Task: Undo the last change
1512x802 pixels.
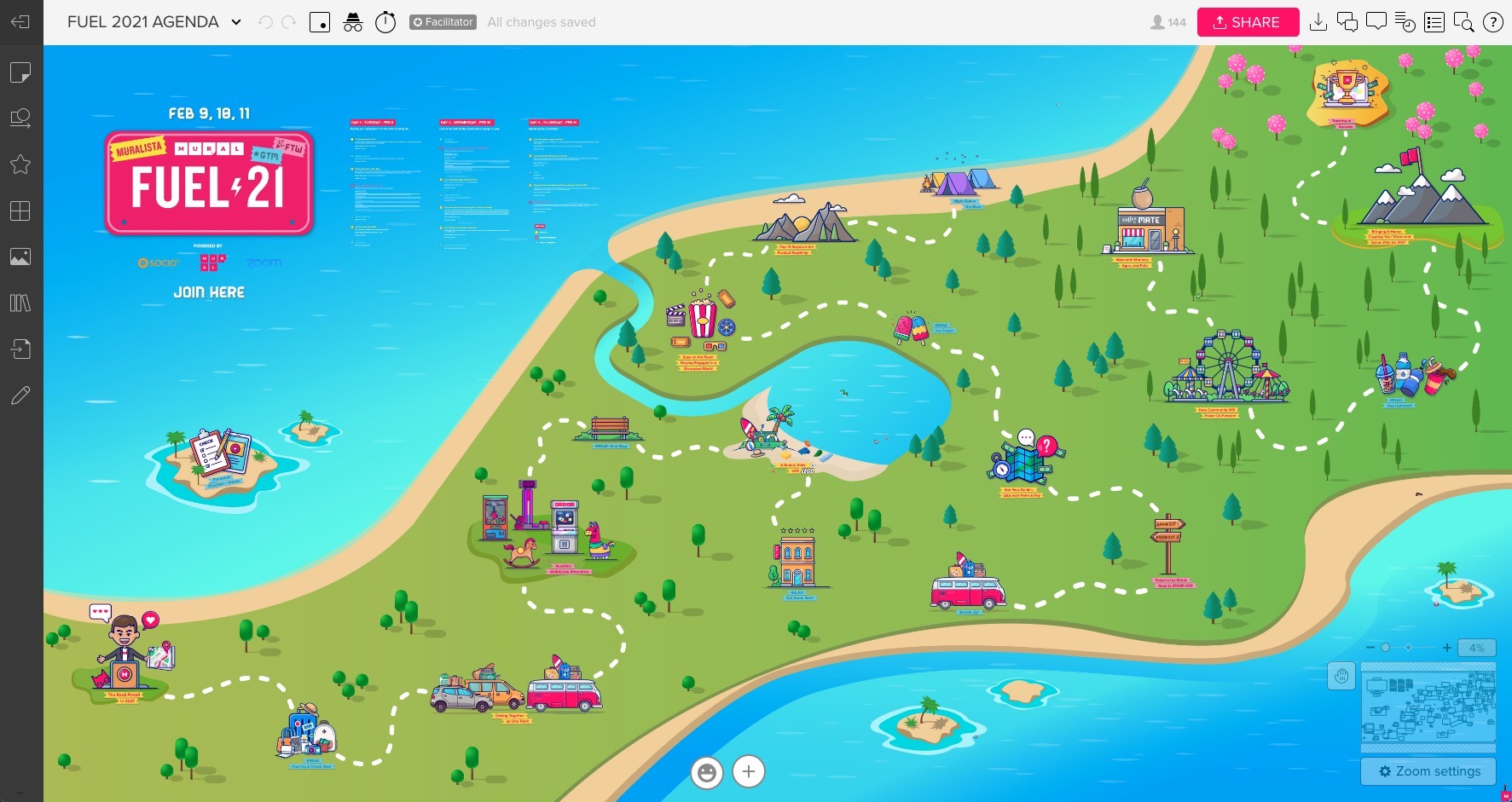Action: (x=266, y=22)
